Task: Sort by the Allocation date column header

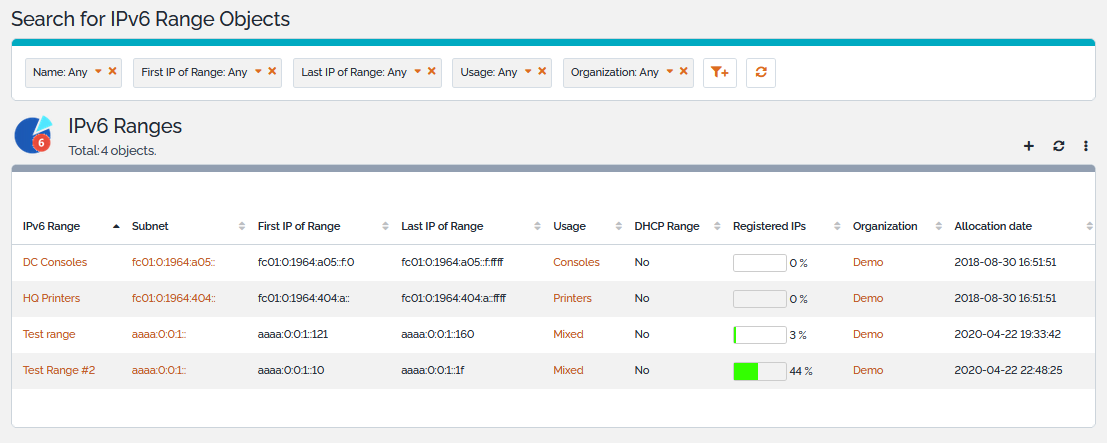Action: 992,226
